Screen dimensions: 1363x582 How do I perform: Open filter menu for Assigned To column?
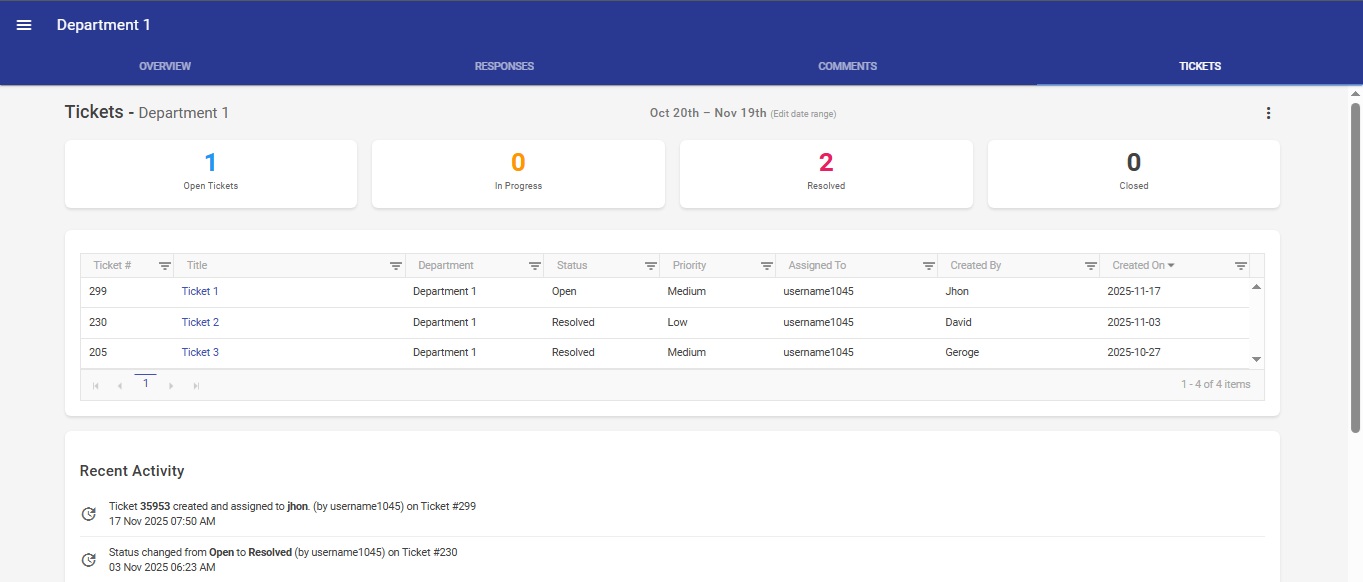929,266
